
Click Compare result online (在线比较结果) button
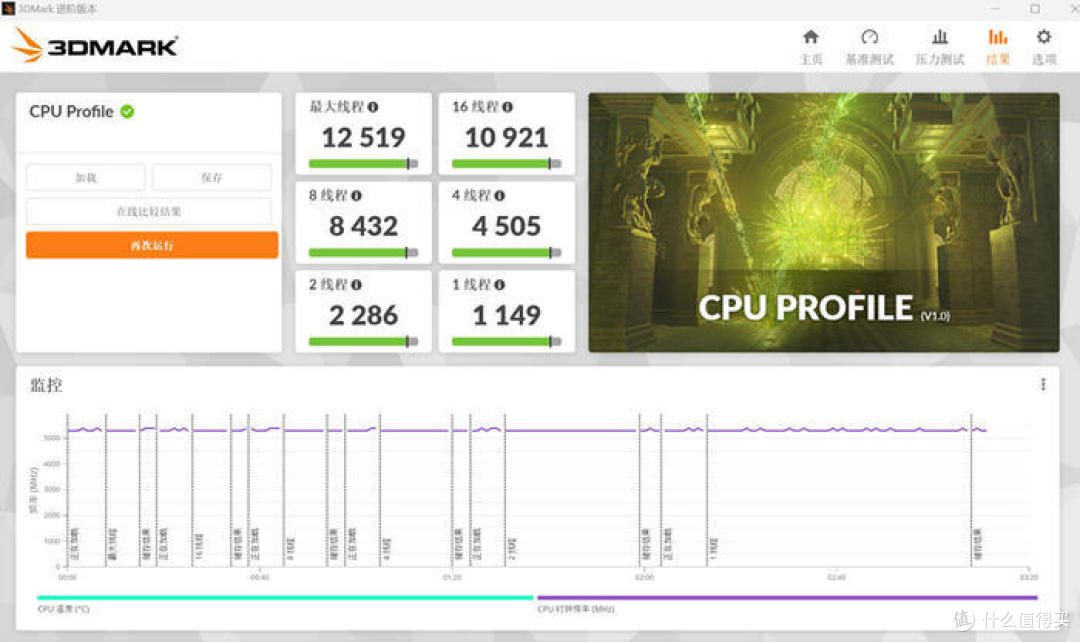point(149,211)
